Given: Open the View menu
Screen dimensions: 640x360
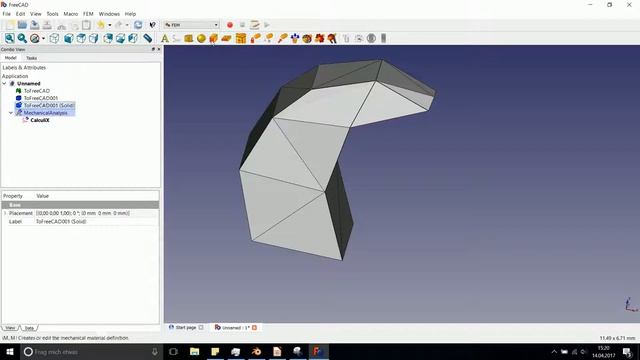Looking at the screenshot, I should (36, 14).
